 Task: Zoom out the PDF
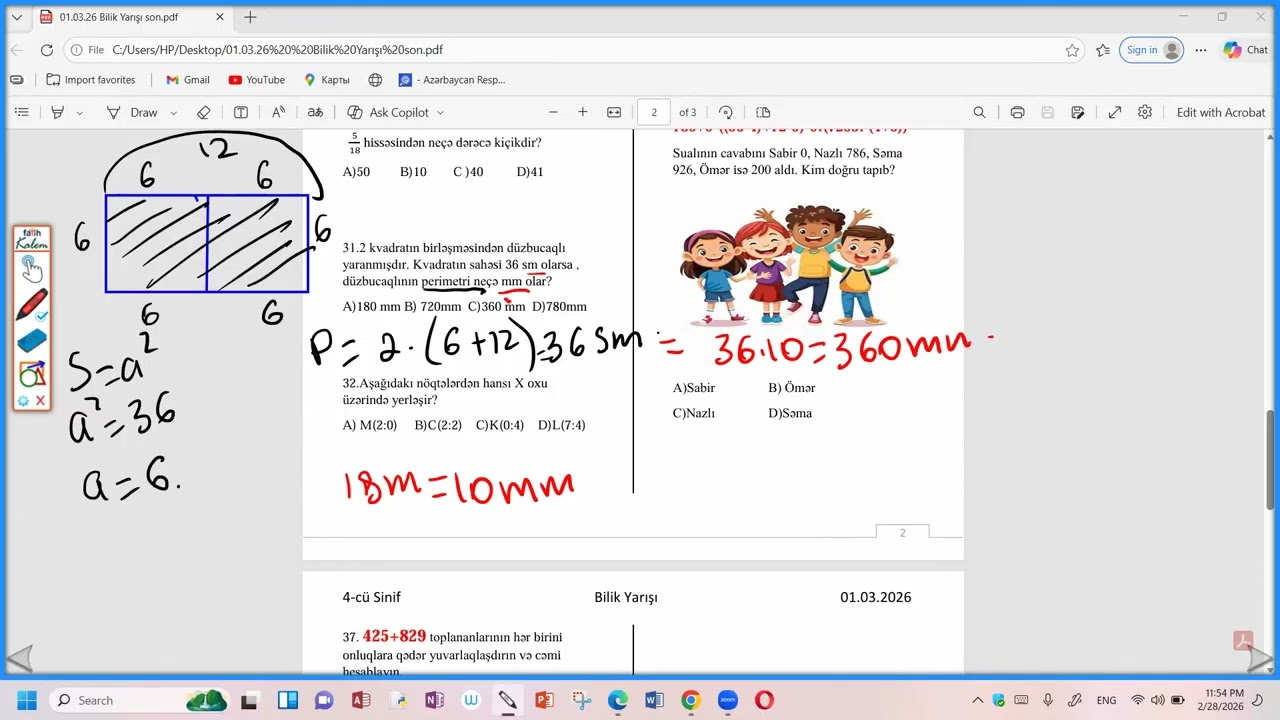point(553,112)
